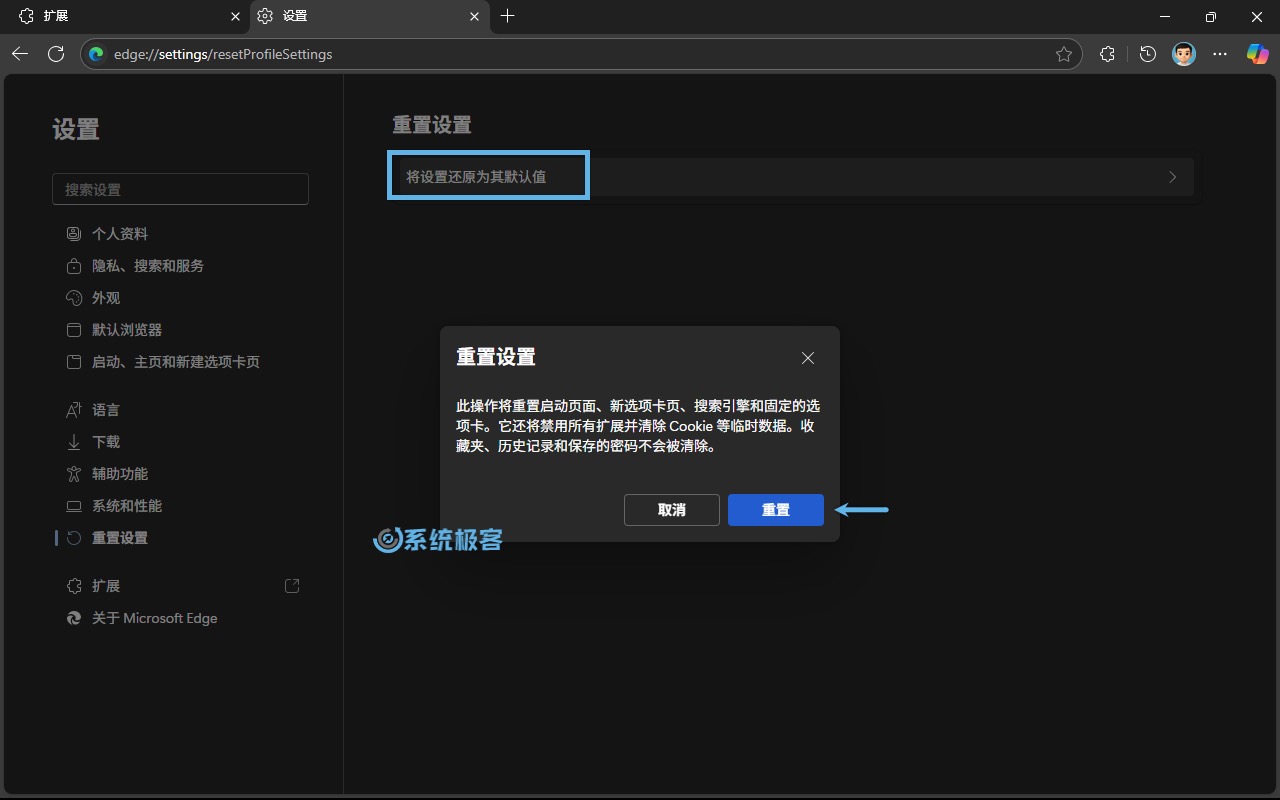Favorite this page with the star icon

tap(1064, 54)
